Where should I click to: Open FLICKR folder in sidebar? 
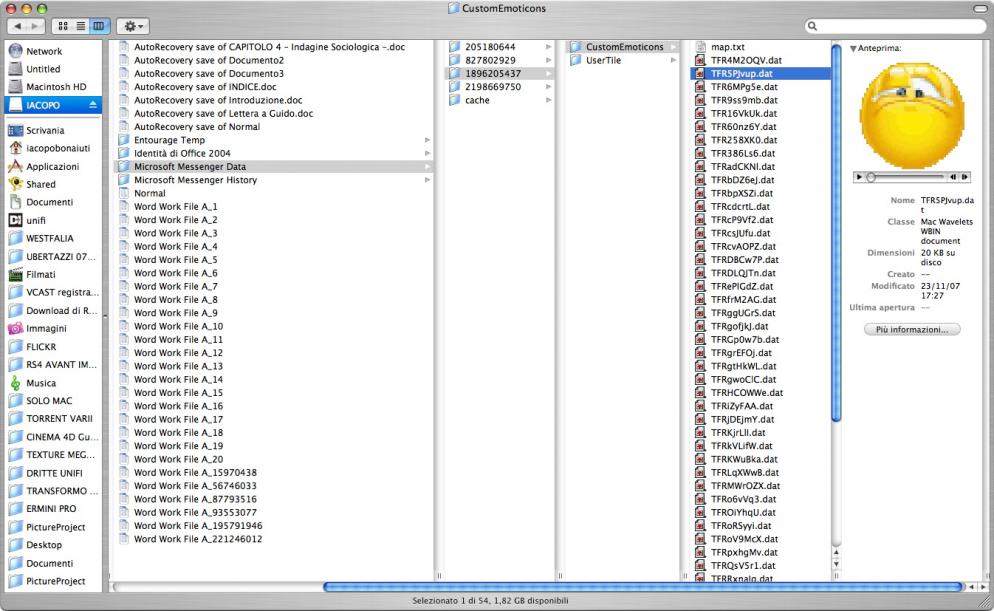41,347
